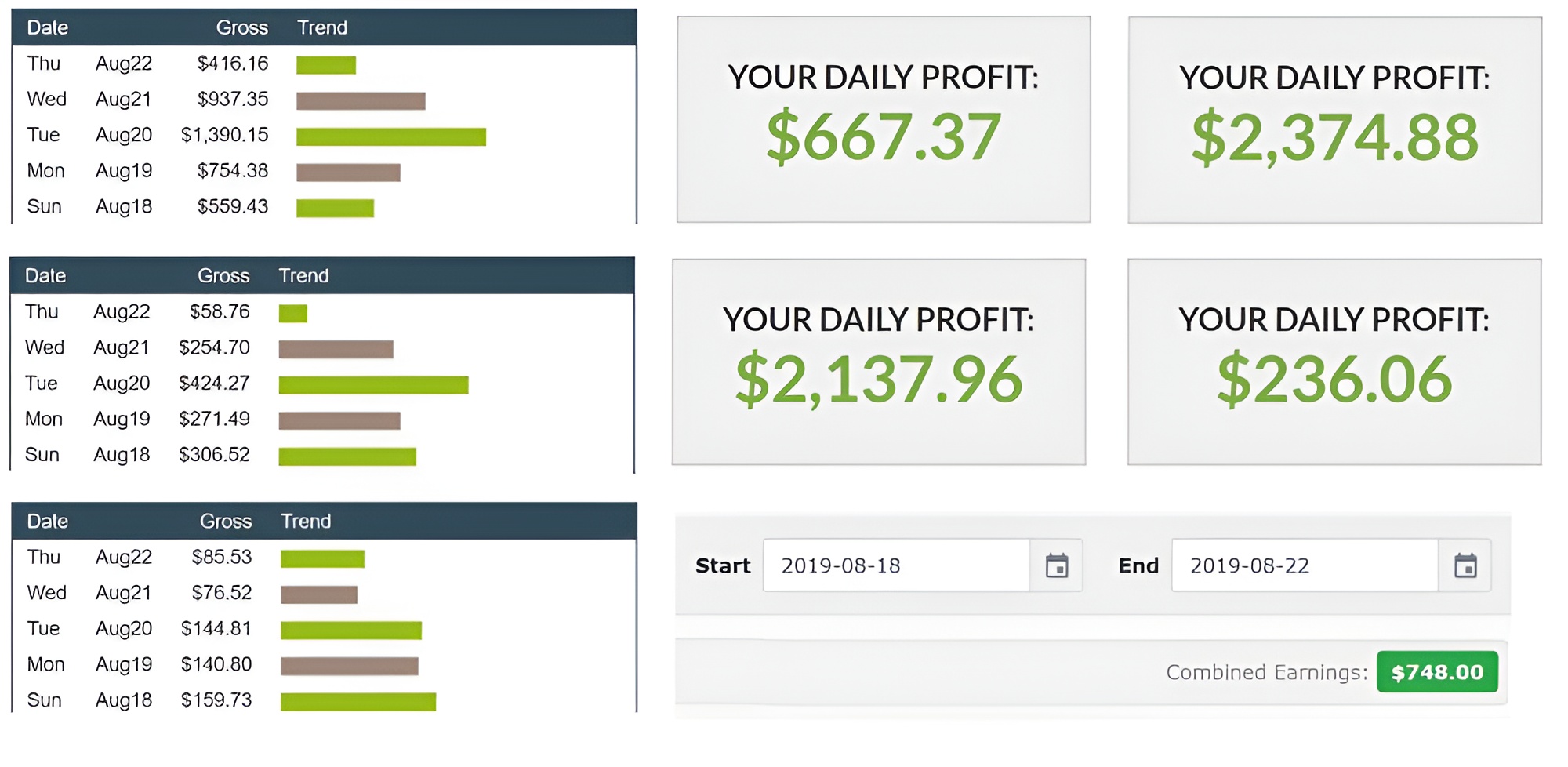Sort by Gross header in top table

(241, 27)
